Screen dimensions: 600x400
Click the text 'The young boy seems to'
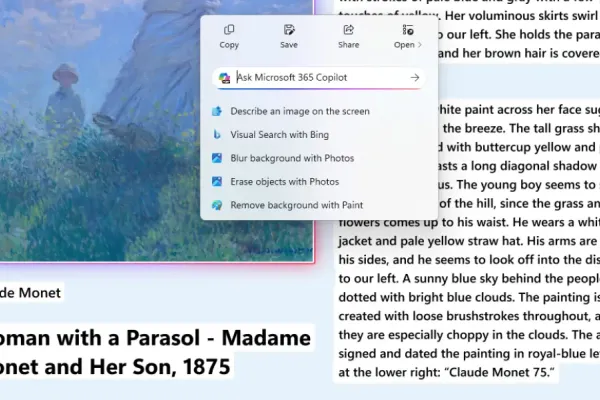pos(526,185)
